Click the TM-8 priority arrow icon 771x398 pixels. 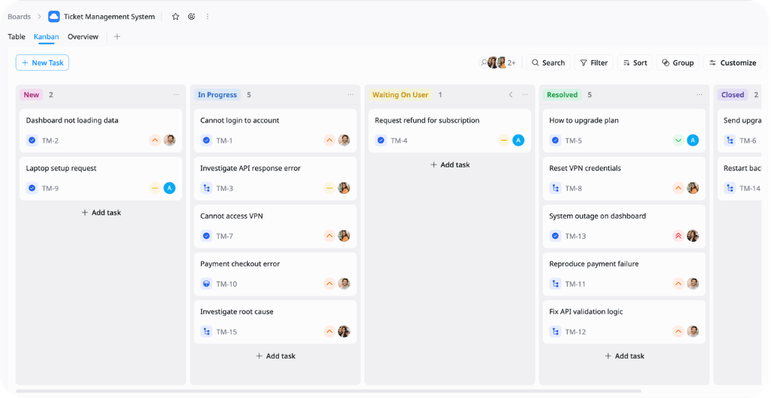[678, 188]
